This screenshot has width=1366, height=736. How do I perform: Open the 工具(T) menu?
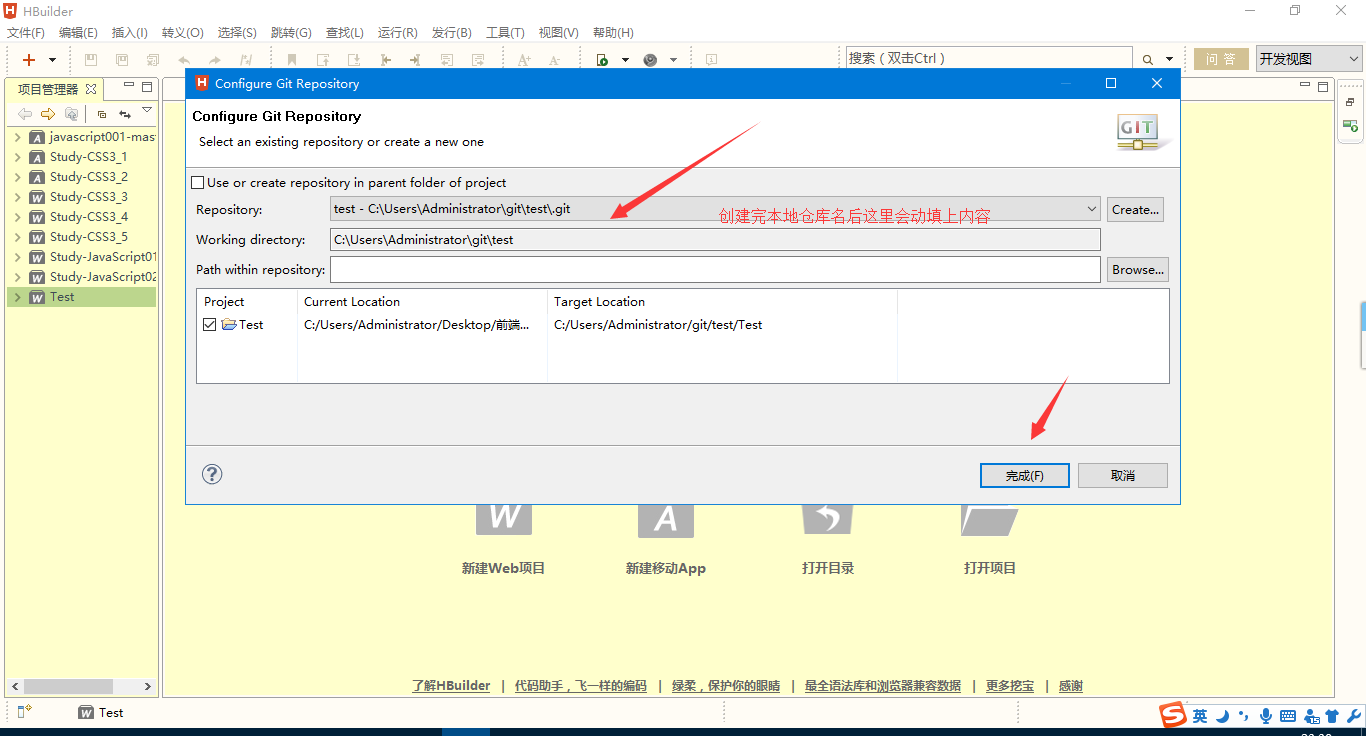(504, 33)
